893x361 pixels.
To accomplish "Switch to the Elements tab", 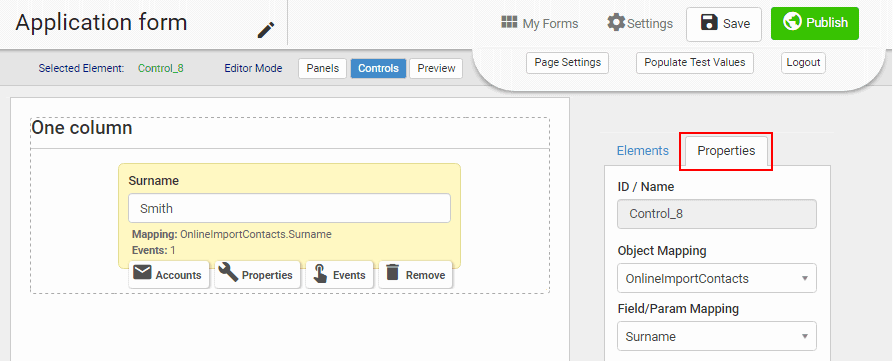I will pyautogui.click(x=642, y=150).
